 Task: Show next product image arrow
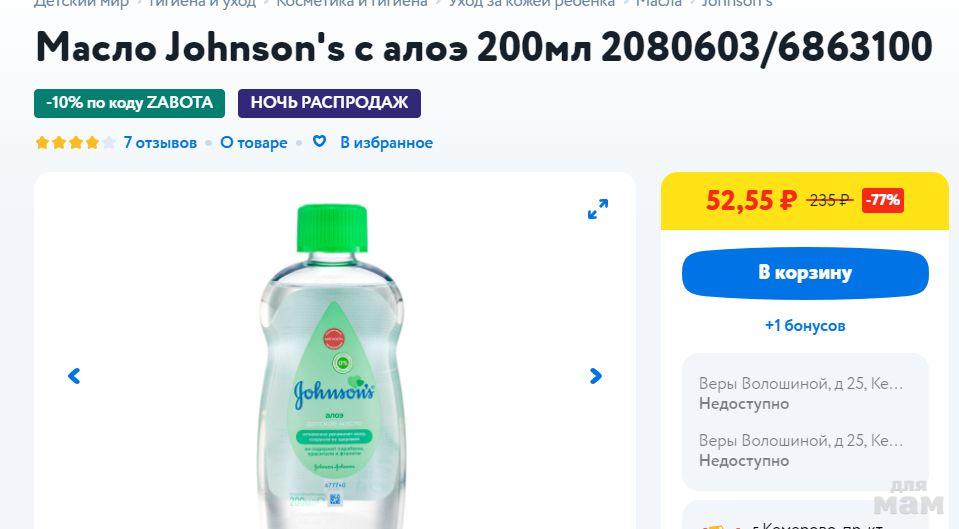(x=595, y=375)
